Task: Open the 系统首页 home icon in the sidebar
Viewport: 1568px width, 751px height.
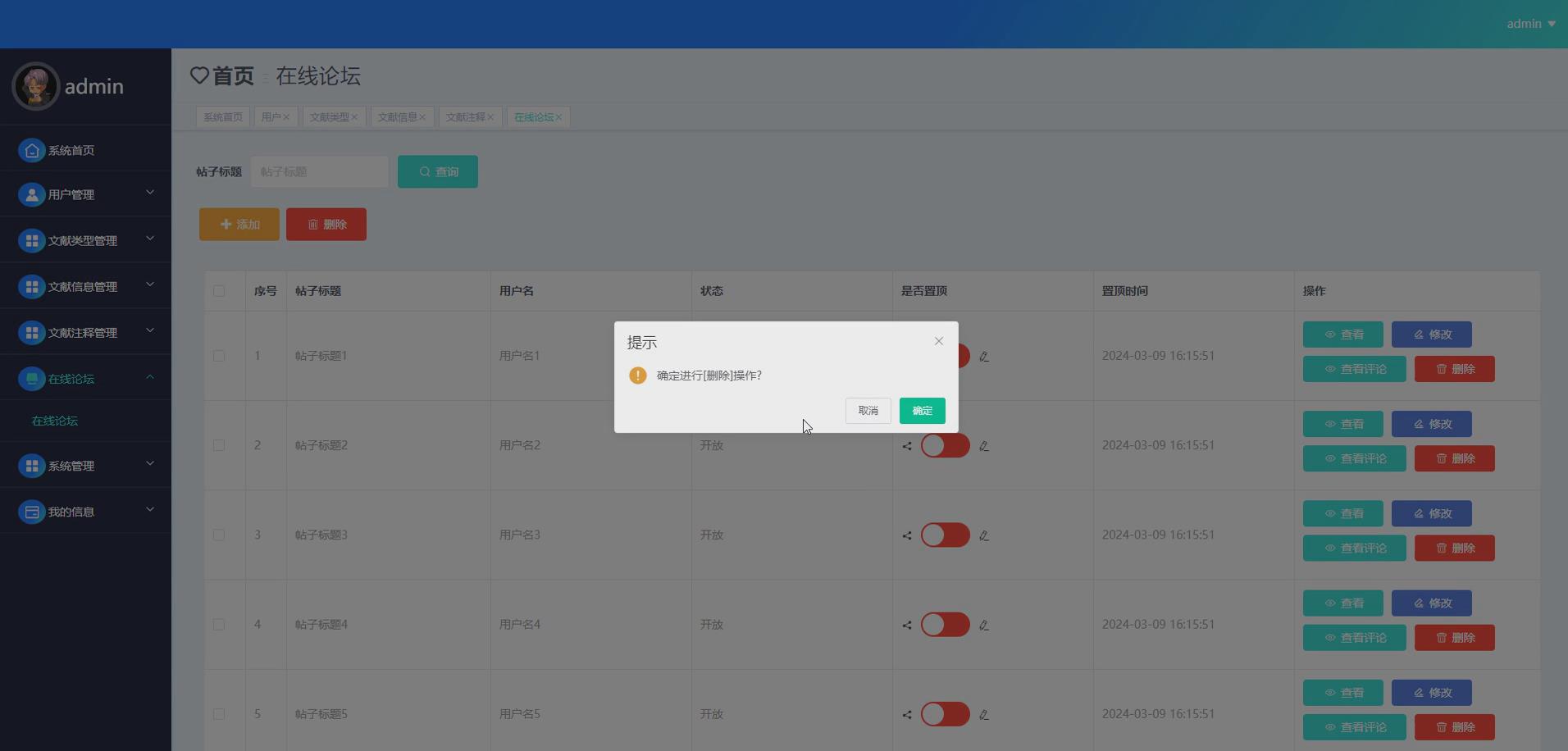Action: [x=32, y=150]
